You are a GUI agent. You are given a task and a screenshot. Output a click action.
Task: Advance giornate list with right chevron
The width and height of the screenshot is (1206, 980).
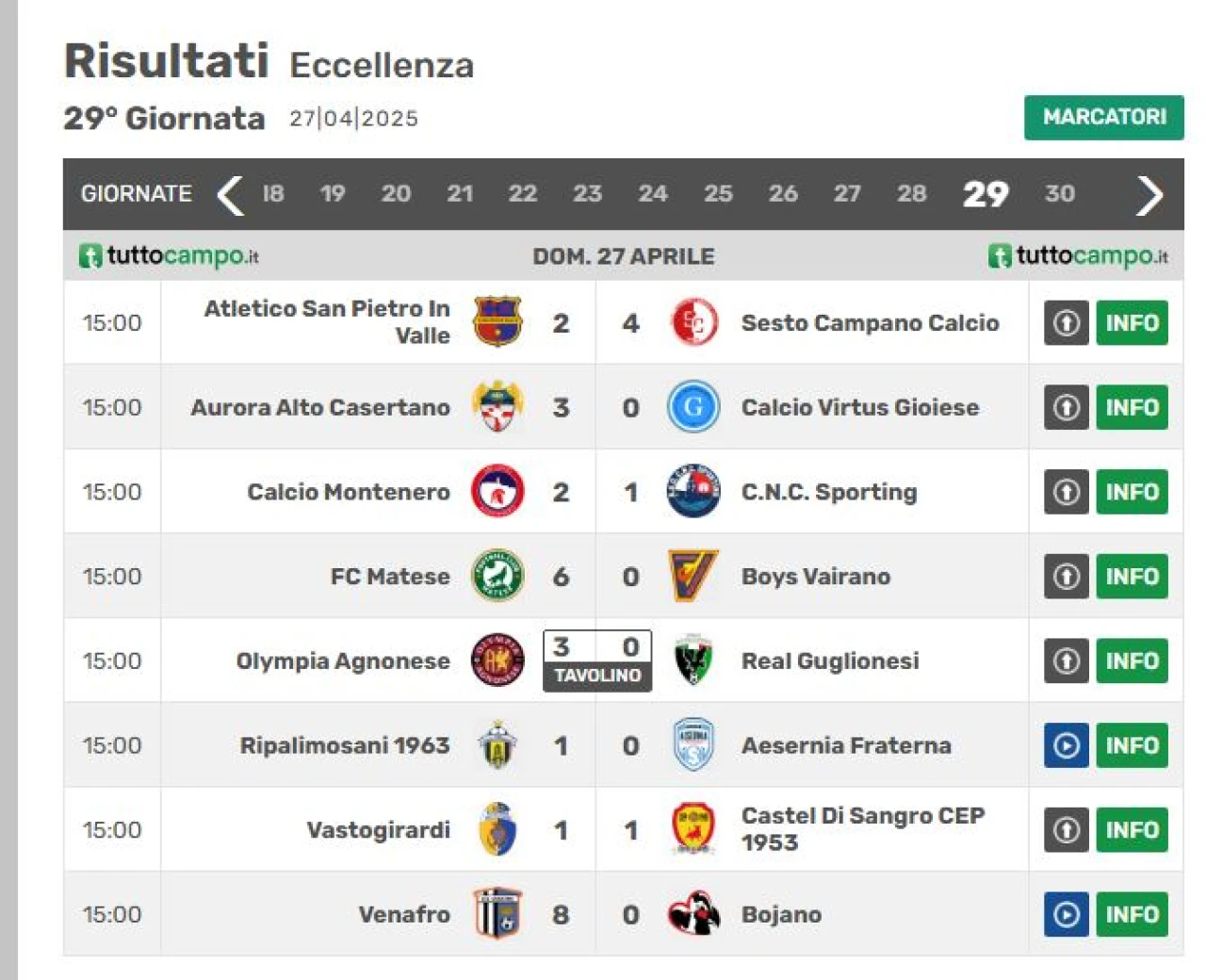(x=1149, y=195)
